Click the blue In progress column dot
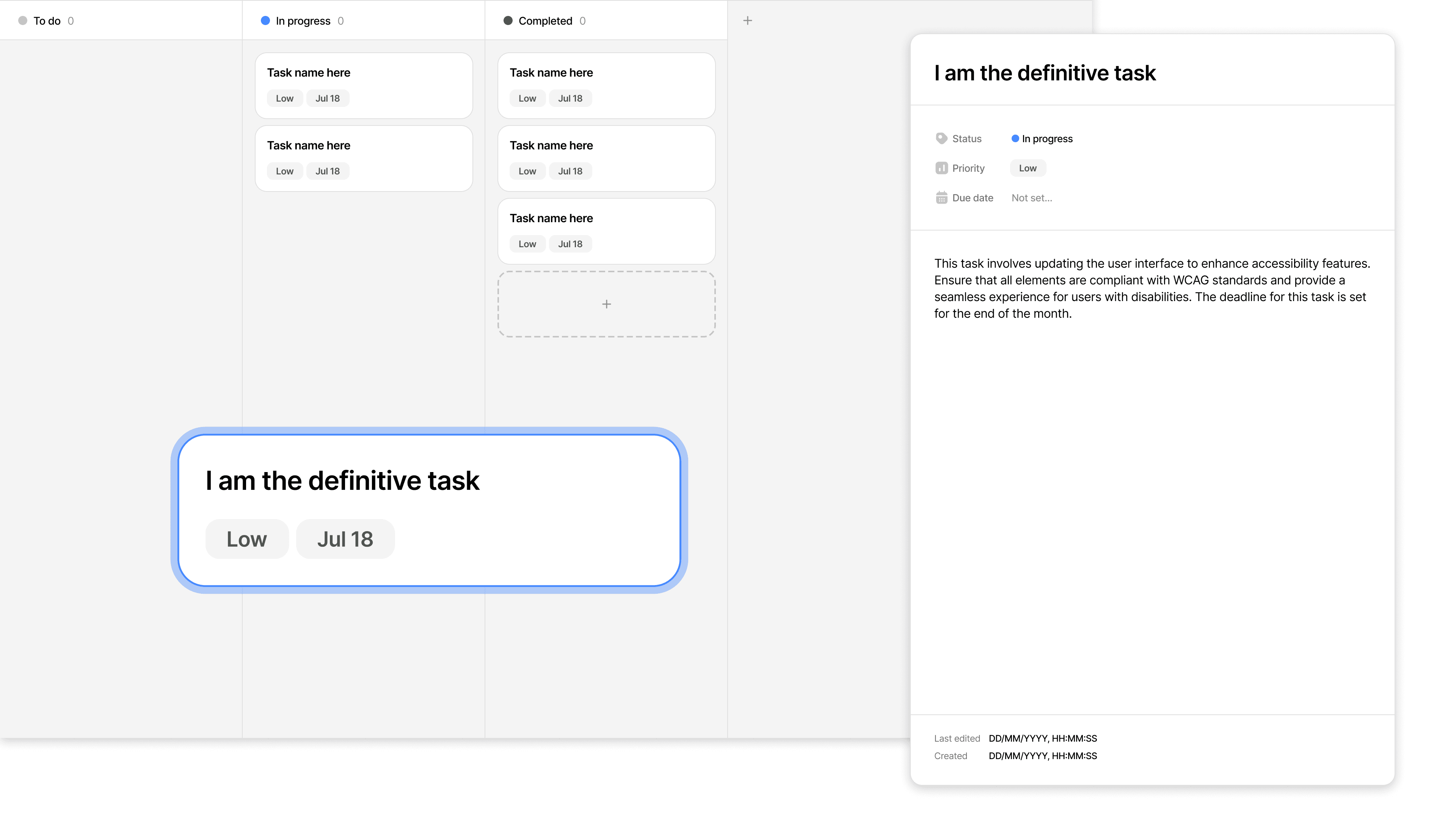This screenshot has height=819, width=1456. 265,21
